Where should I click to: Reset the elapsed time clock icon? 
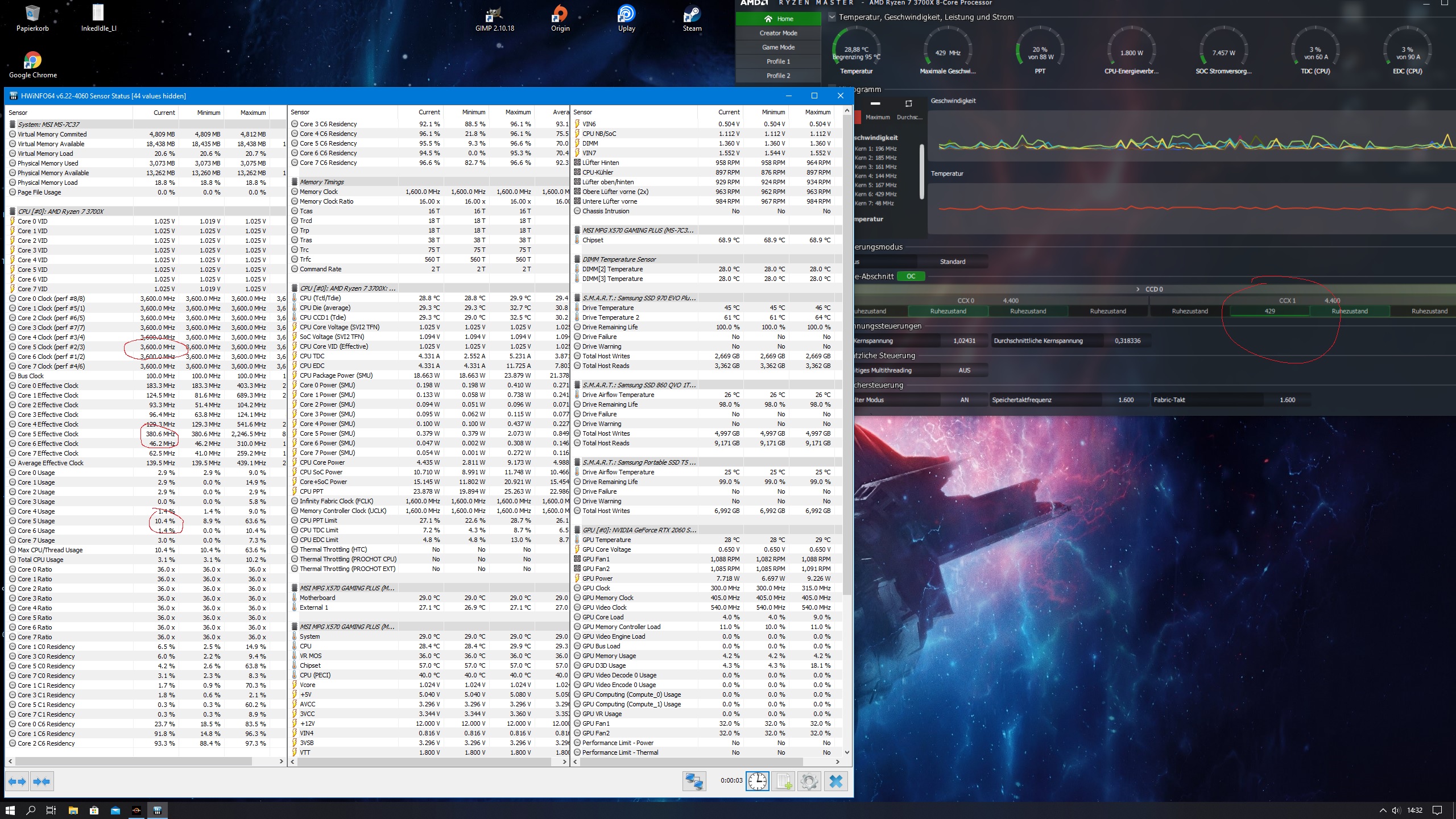click(757, 781)
